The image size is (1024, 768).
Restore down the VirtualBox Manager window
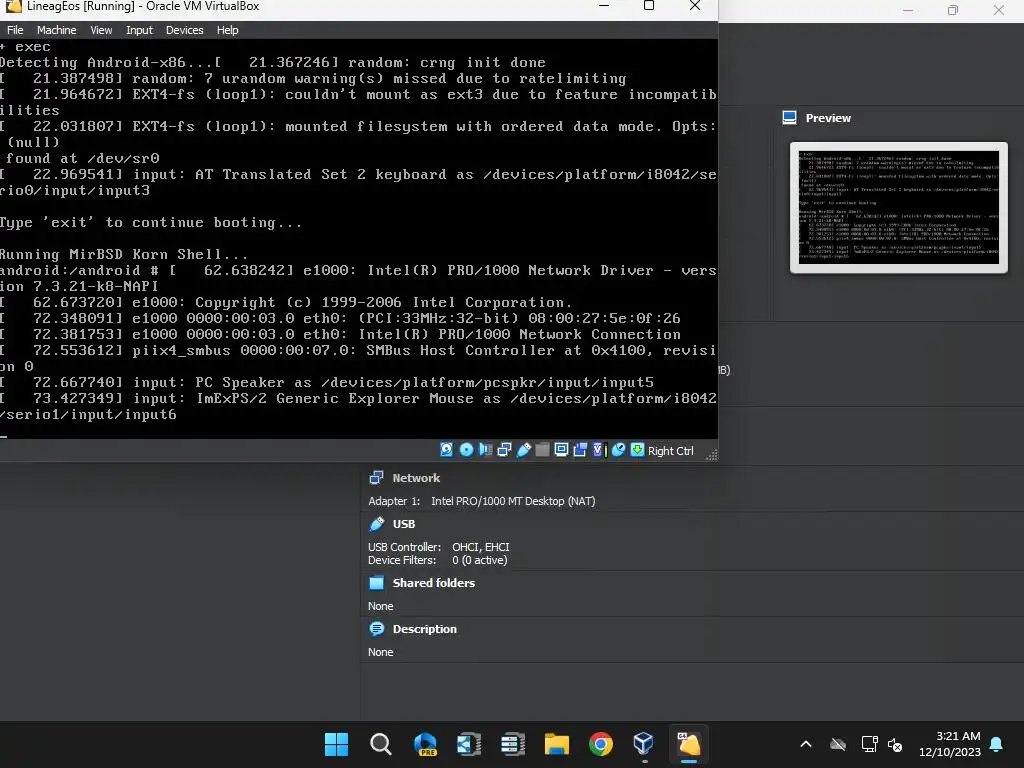point(953,10)
